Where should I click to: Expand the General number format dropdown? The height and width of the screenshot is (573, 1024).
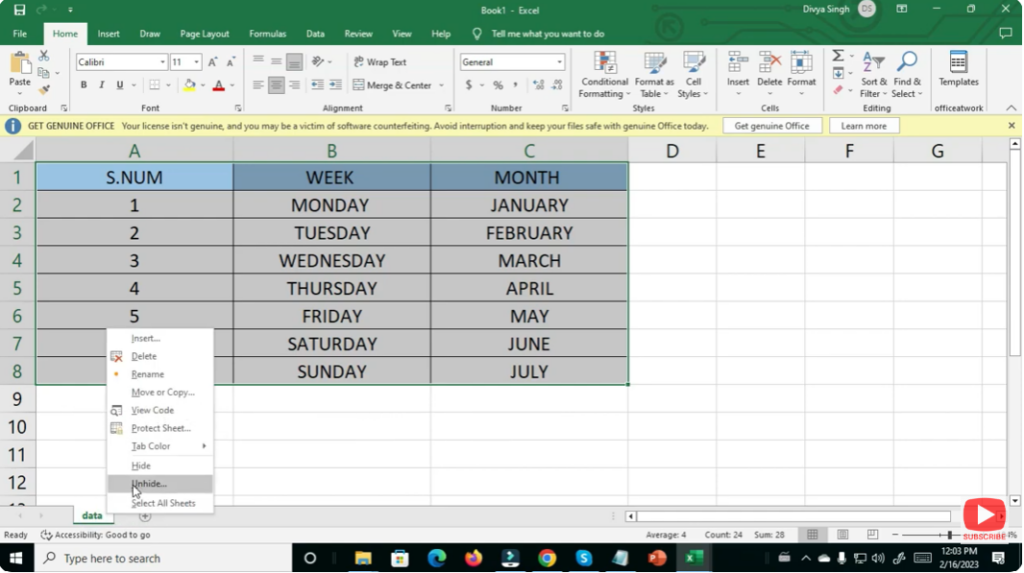click(x=560, y=62)
